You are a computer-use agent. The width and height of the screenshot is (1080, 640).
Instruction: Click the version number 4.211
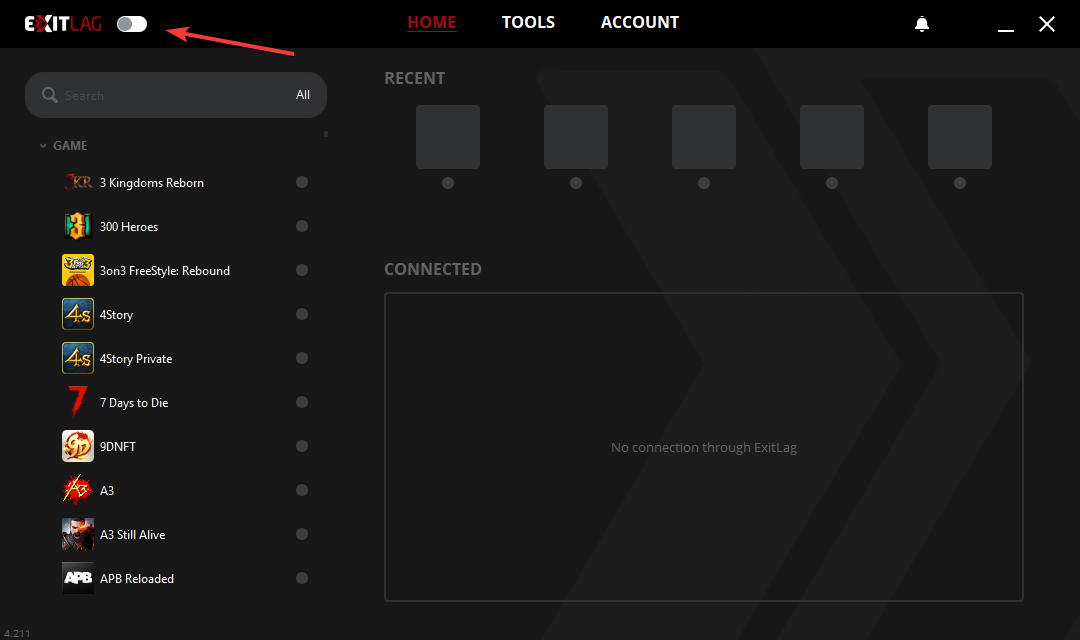(x=17, y=634)
